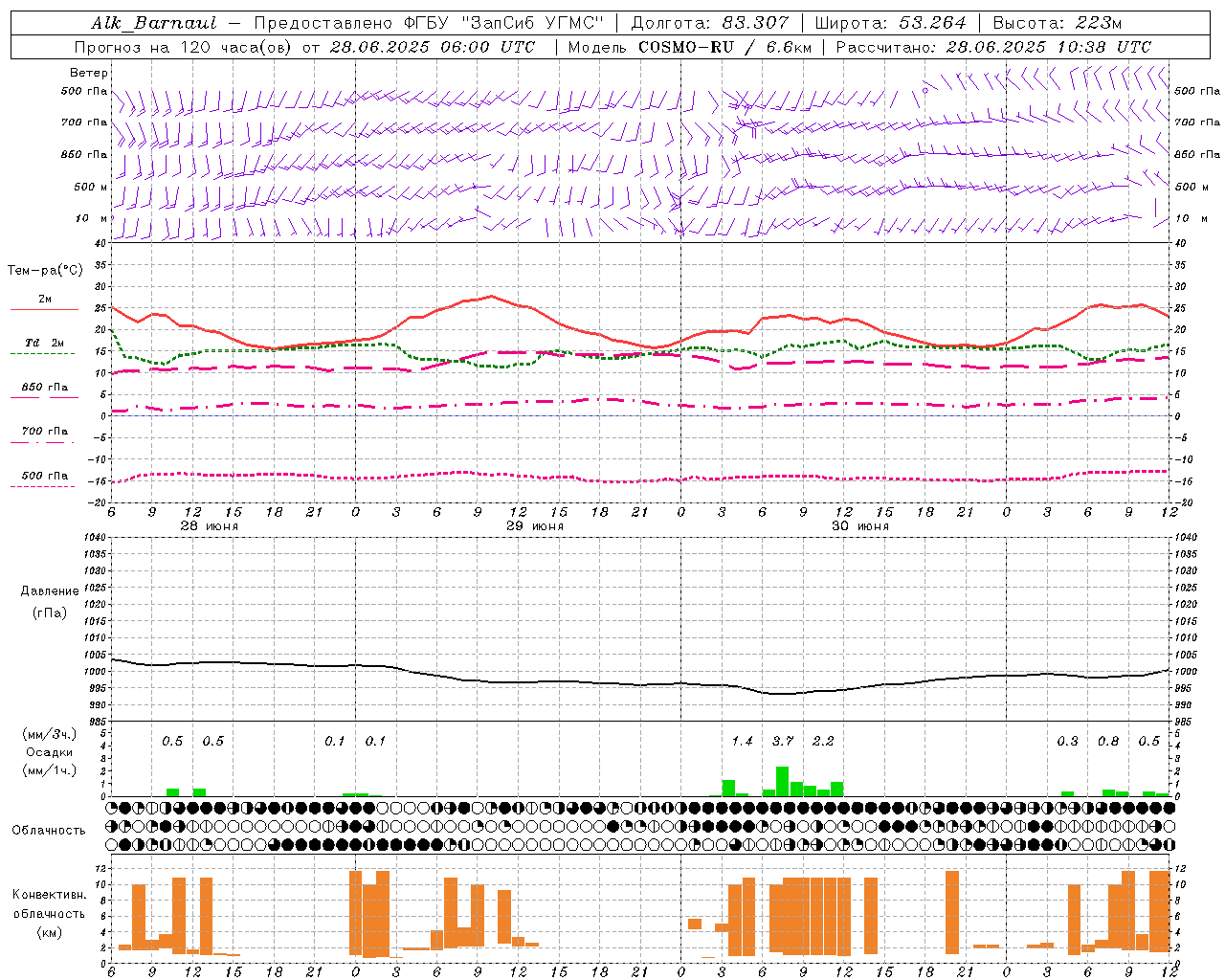Select the 0.8 precipitation total value
The width and height of the screenshot is (1225, 980).
click(x=1108, y=741)
